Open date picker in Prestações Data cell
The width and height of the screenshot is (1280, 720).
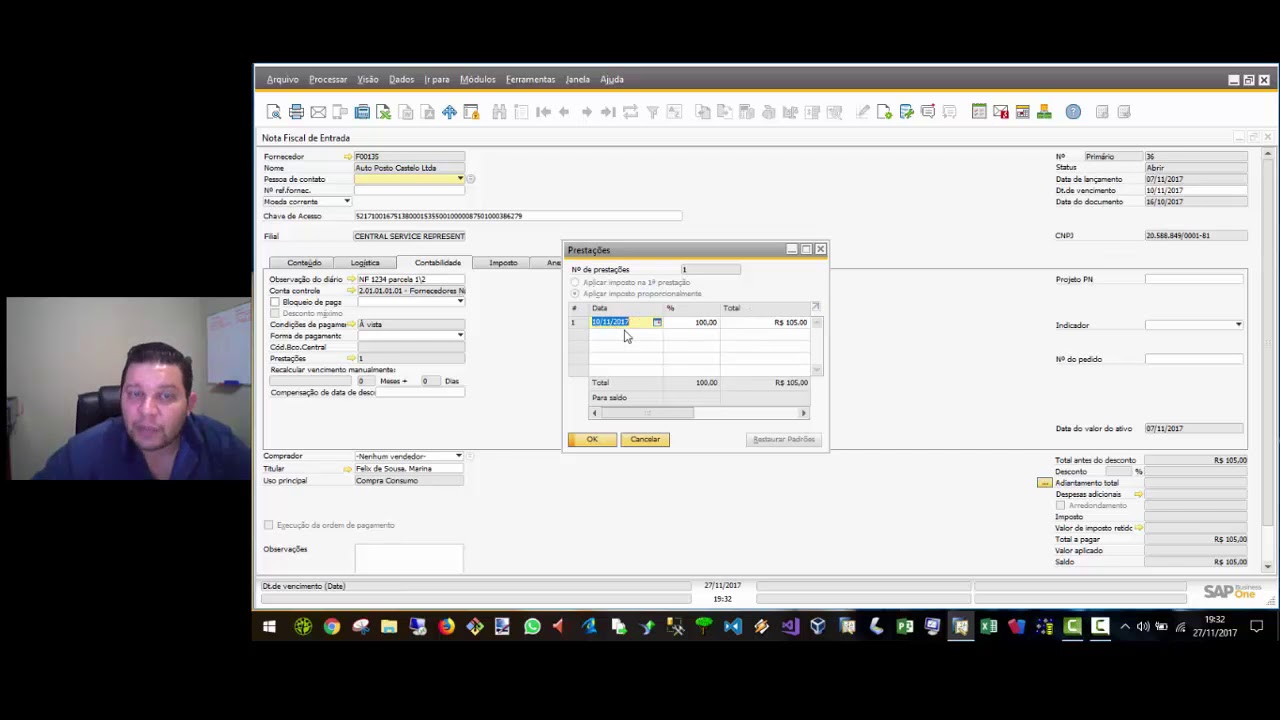coord(657,322)
